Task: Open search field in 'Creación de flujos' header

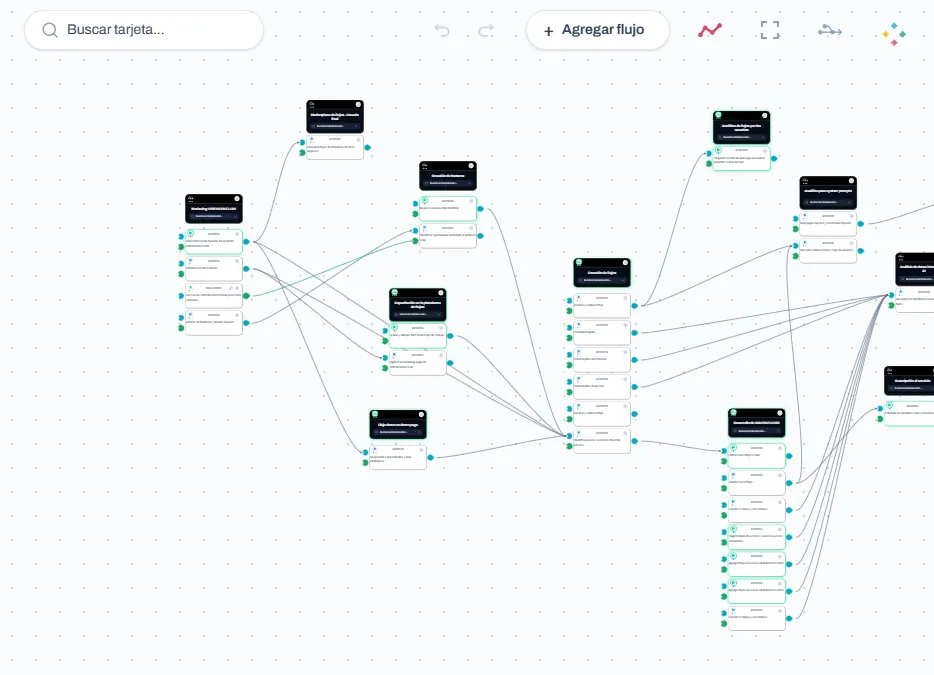Action: 602,280
